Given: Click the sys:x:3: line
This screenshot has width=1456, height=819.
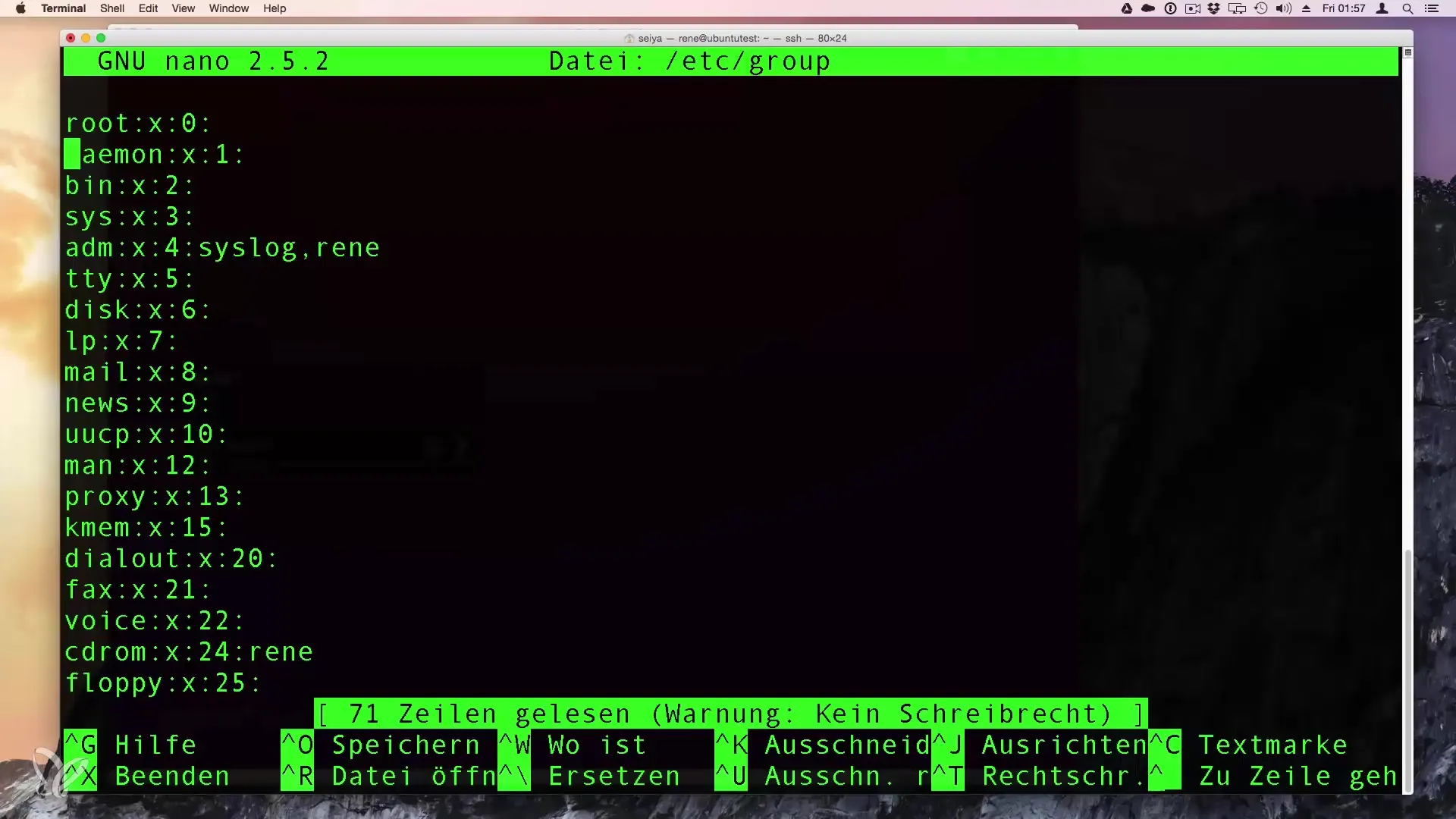Looking at the screenshot, I should click(130, 216).
